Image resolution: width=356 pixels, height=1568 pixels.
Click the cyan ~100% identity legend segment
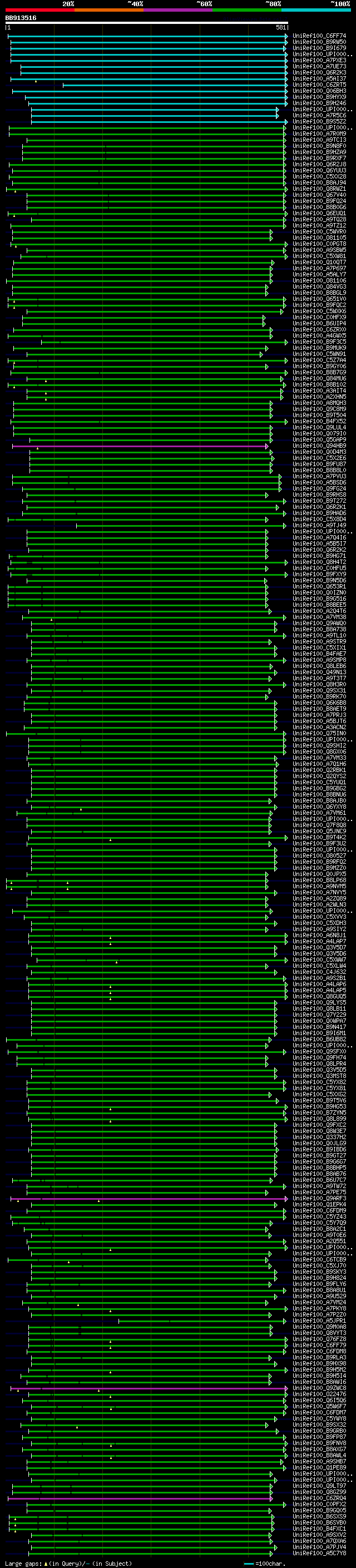point(316,10)
